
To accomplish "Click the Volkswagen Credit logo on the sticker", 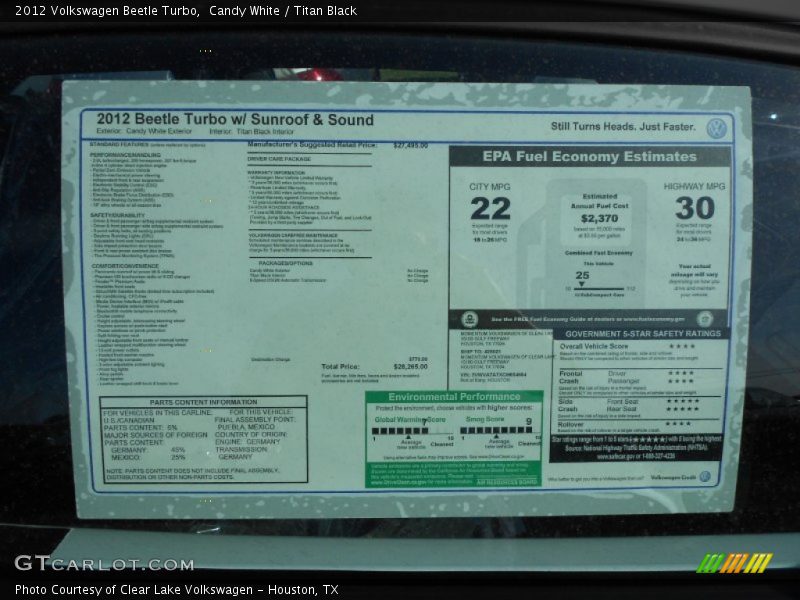I will click(681, 478).
